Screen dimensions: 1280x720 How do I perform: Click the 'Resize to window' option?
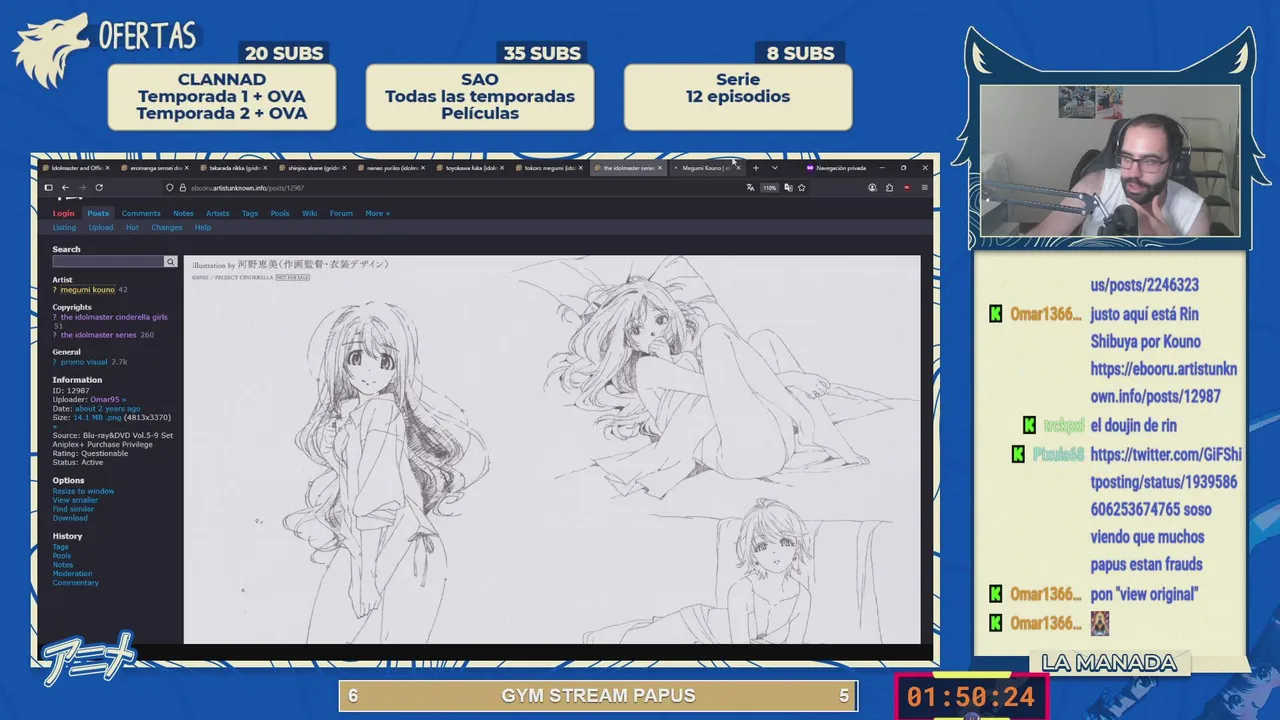pyautogui.click(x=83, y=491)
